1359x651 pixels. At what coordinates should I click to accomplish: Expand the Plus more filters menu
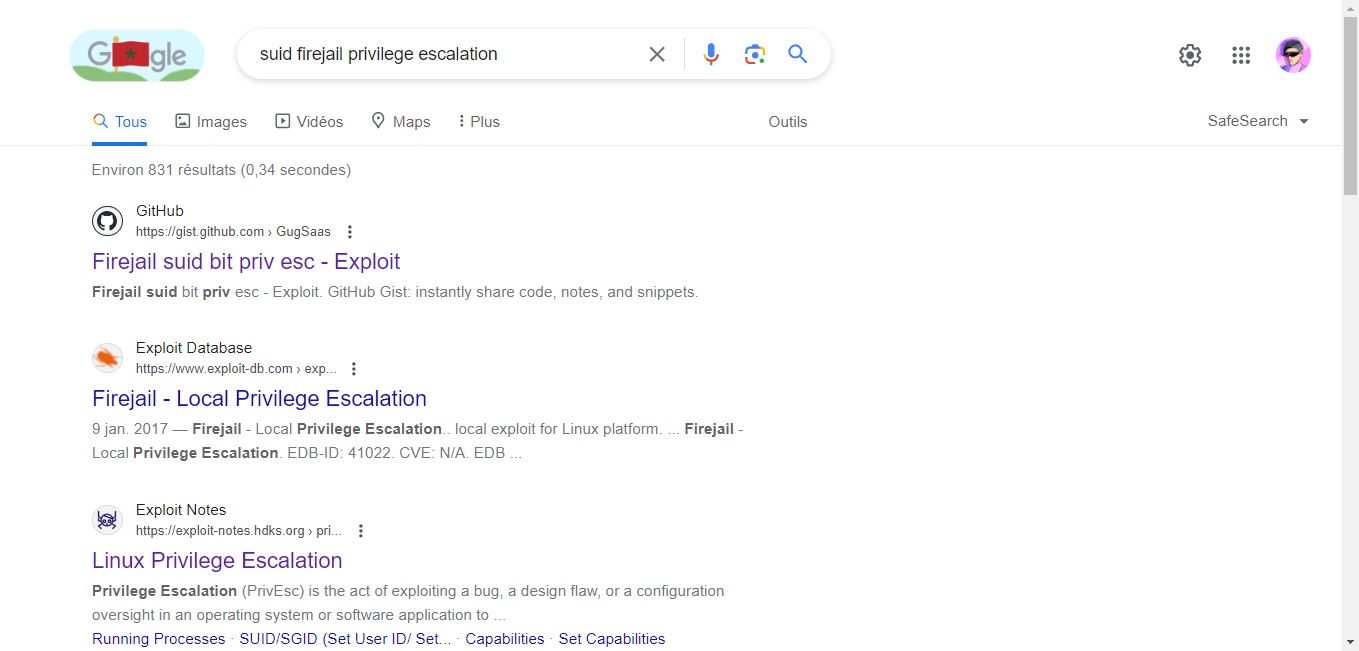pyautogui.click(x=478, y=122)
